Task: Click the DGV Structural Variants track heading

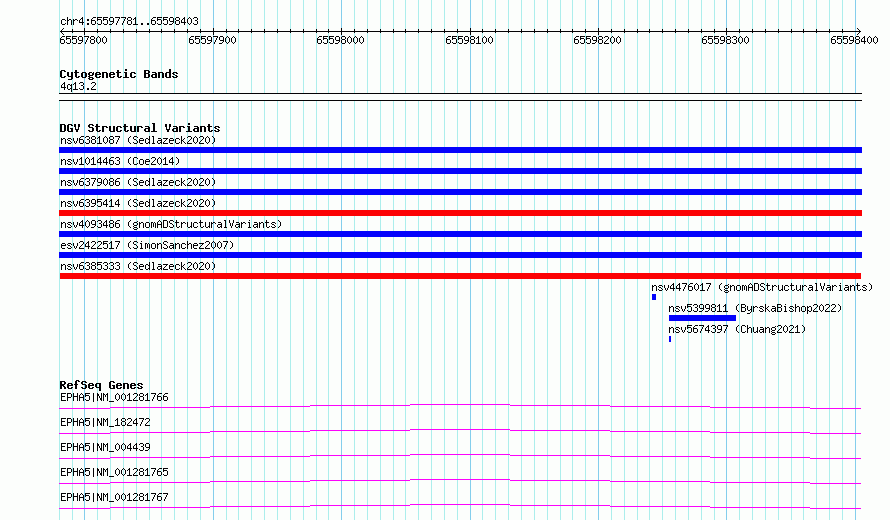Action: tap(140, 128)
